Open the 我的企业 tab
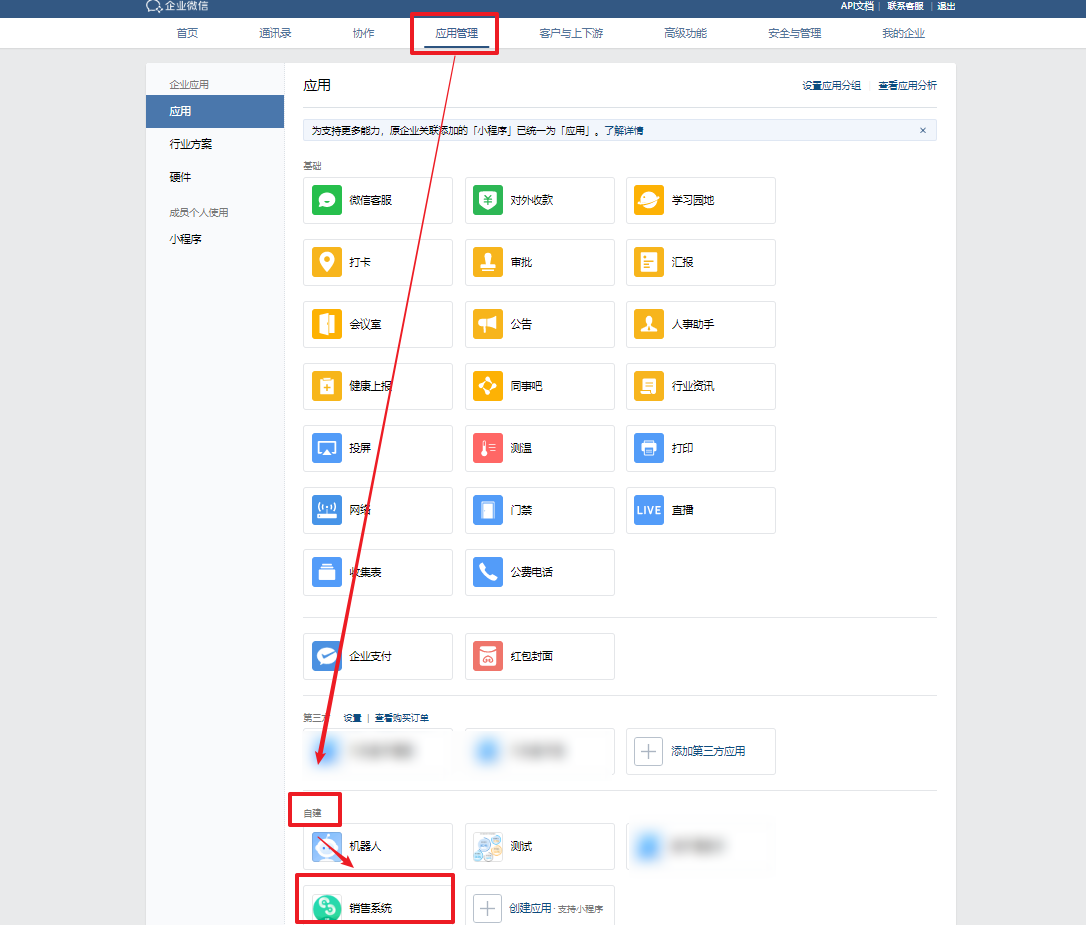 [903, 33]
